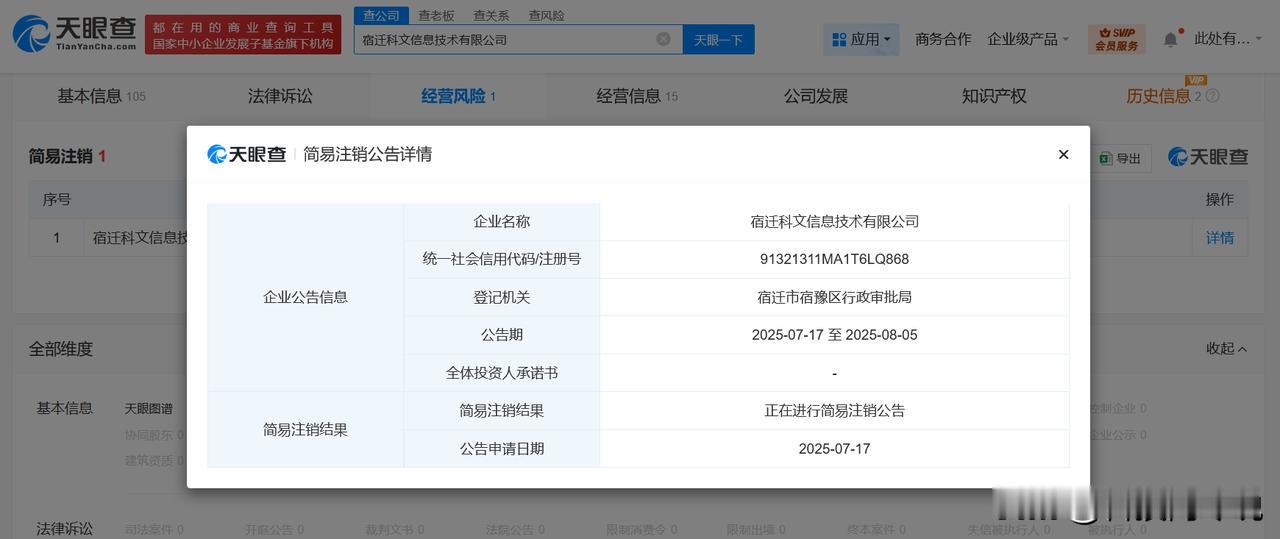The width and height of the screenshot is (1280, 539).
Task: Open notifications bell icon
Action: click(1170, 39)
